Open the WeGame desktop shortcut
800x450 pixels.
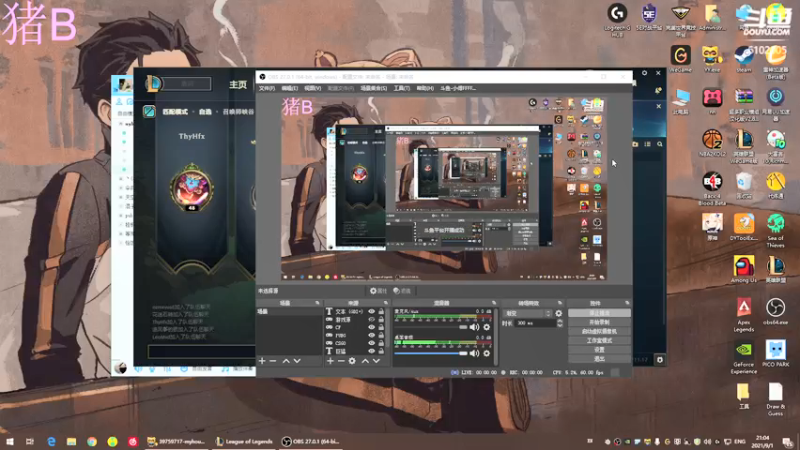tap(680, 59)
